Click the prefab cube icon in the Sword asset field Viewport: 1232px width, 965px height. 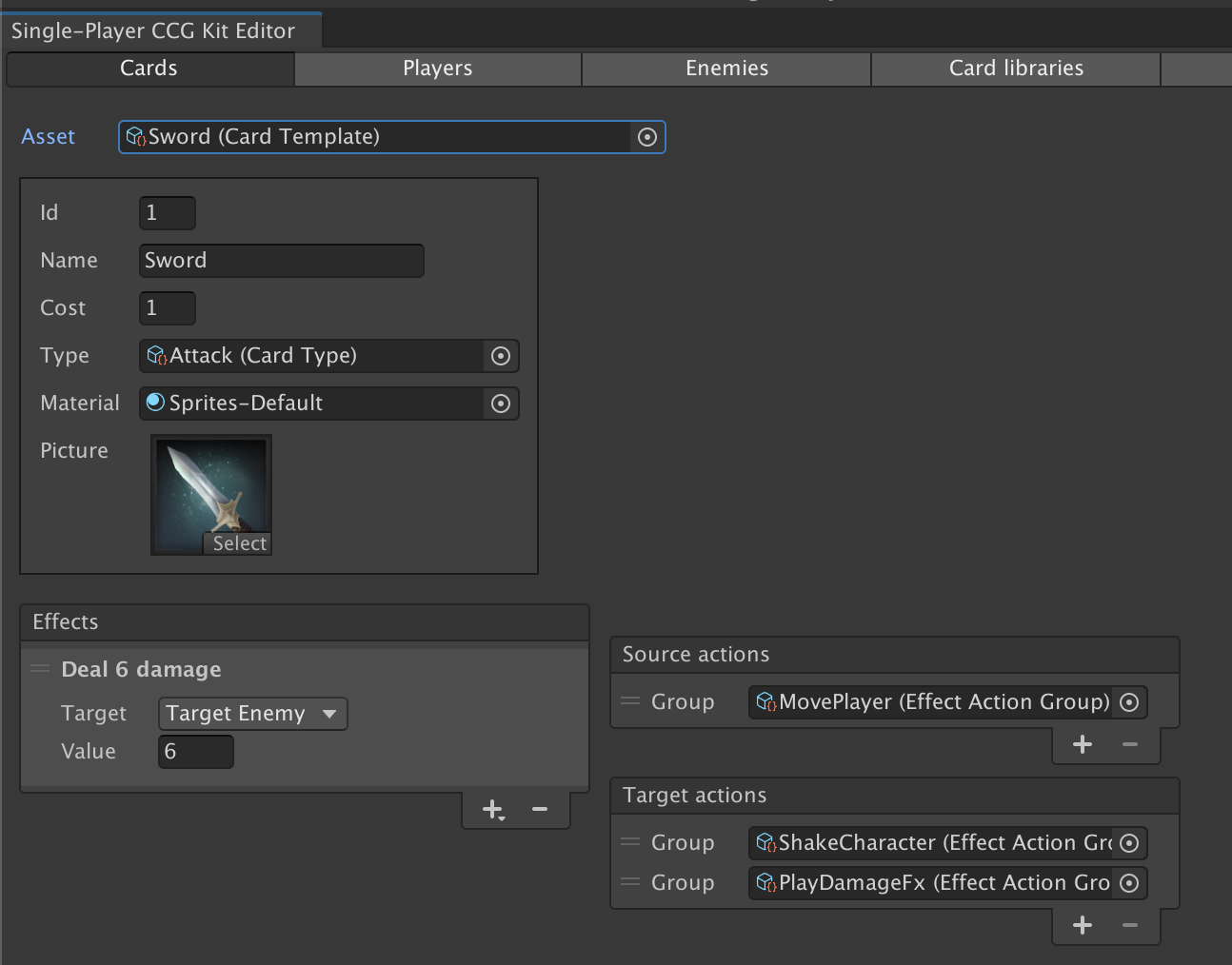pos(136,137)
